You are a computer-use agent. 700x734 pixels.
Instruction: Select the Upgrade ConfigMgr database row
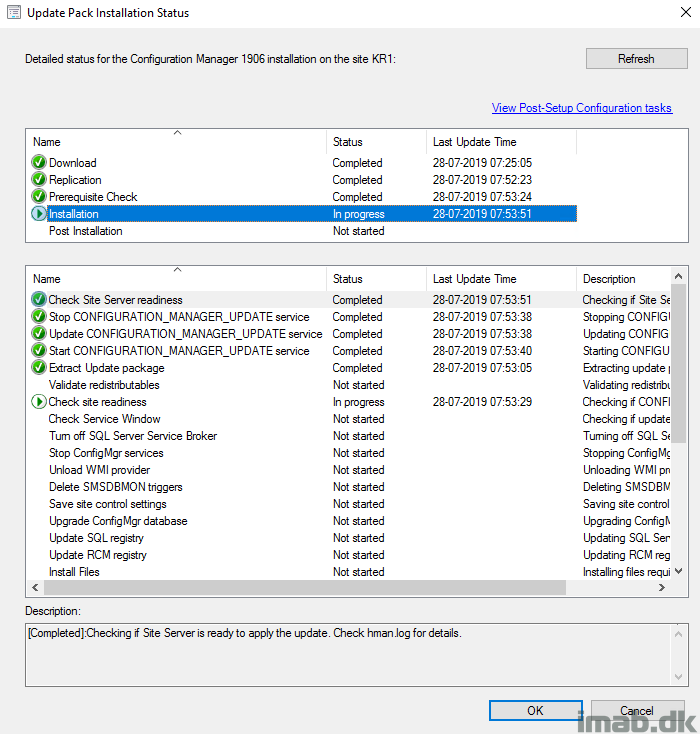tap(349, 521)
